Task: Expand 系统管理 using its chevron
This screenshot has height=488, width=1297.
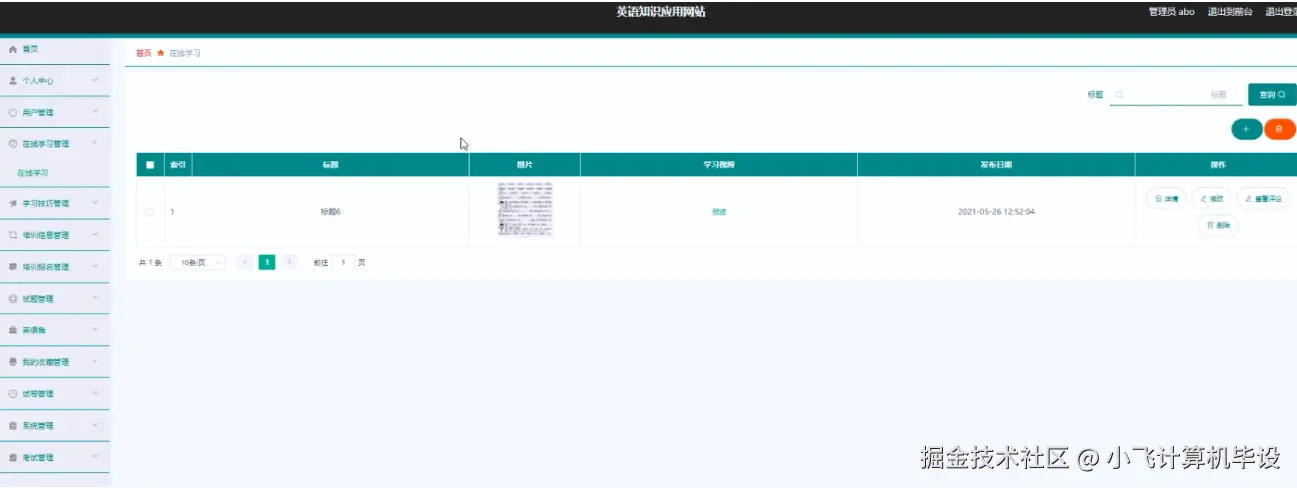Action: 95,426
